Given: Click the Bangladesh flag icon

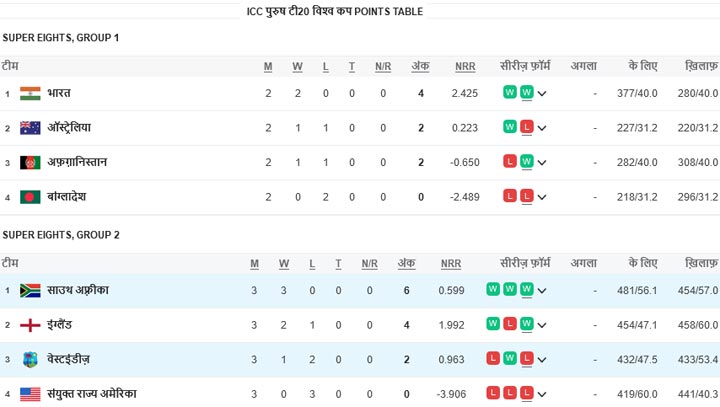Looking at the screenshot, I should 30,197.
